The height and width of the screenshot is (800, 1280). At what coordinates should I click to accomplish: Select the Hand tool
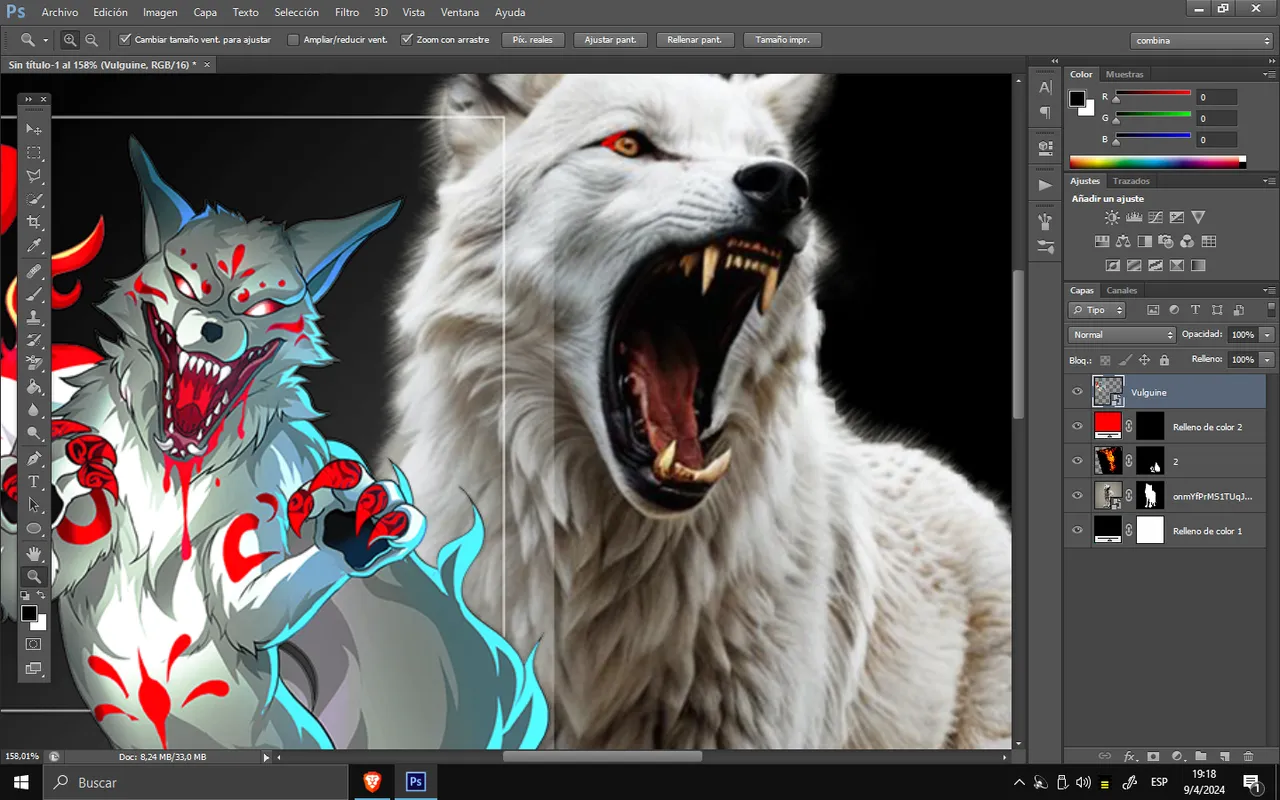[34, 553]
